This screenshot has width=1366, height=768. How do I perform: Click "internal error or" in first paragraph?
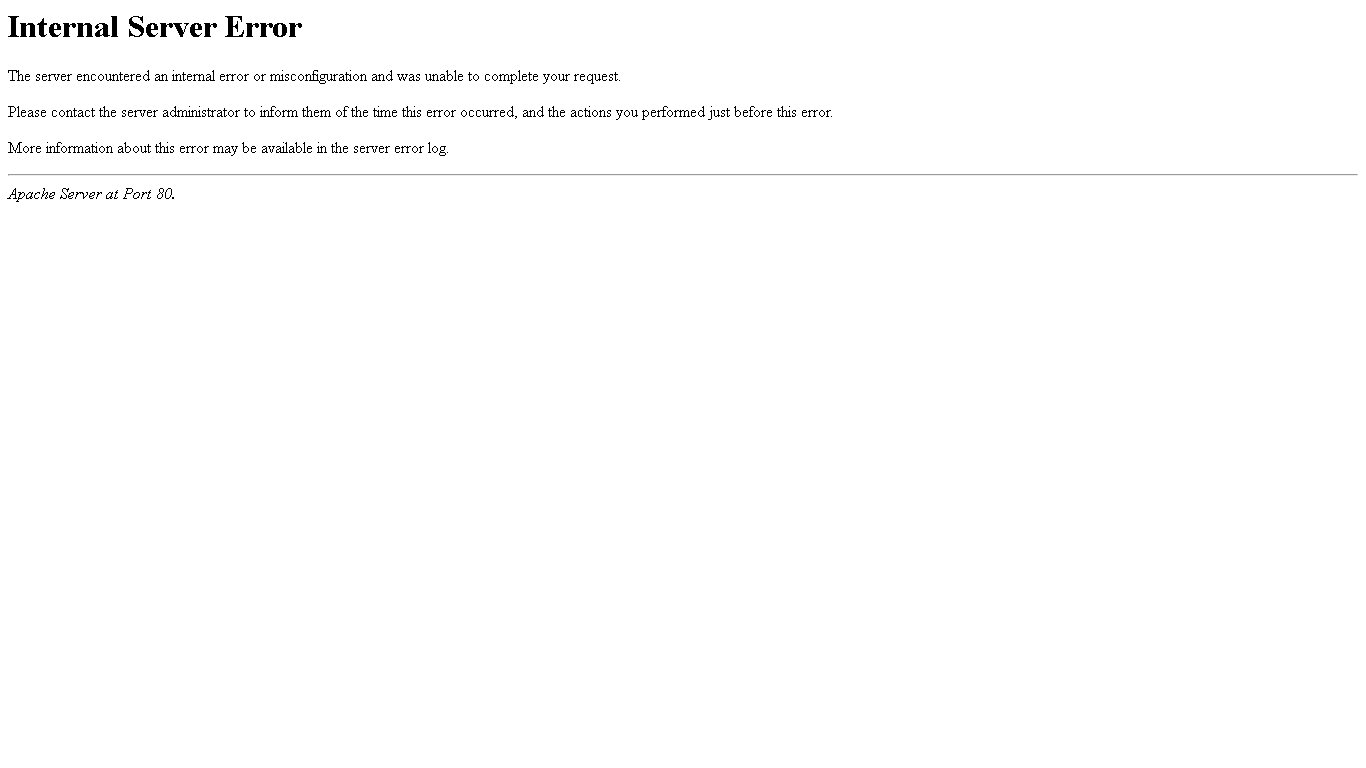218,77
